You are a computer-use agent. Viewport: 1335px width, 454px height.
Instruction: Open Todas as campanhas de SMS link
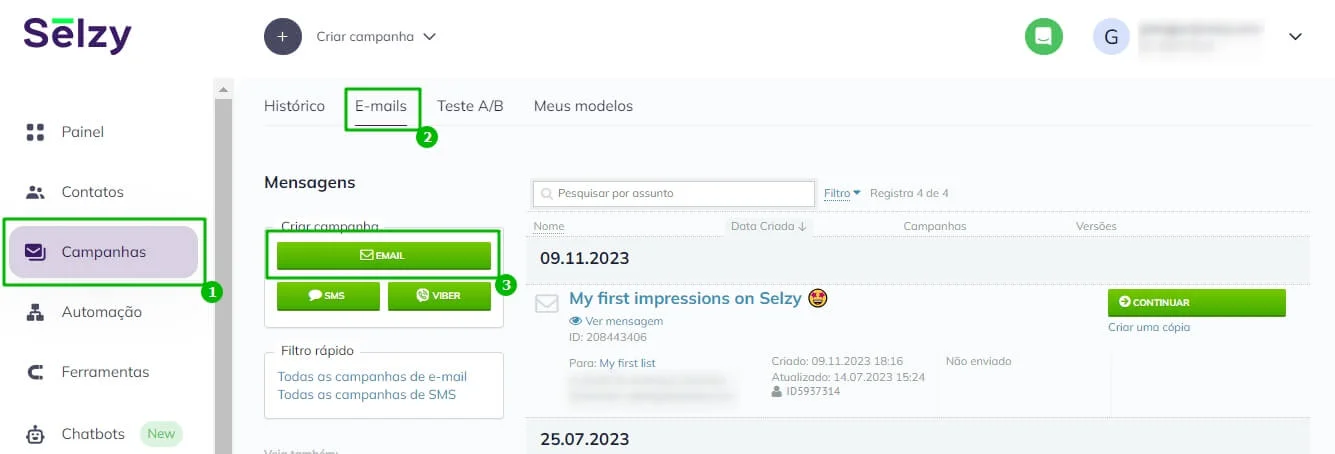[366, 394]
